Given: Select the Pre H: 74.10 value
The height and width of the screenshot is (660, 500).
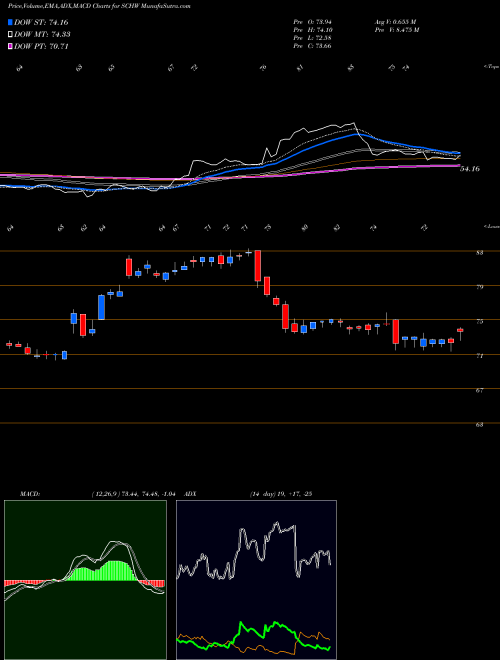Looking at the screenshot, I should pos(312,30).
